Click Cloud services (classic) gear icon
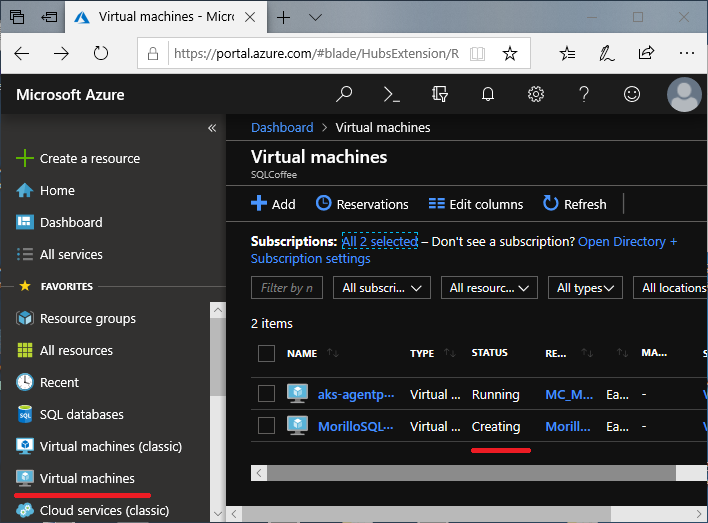 pyautogui.click(x=25, y=510)
